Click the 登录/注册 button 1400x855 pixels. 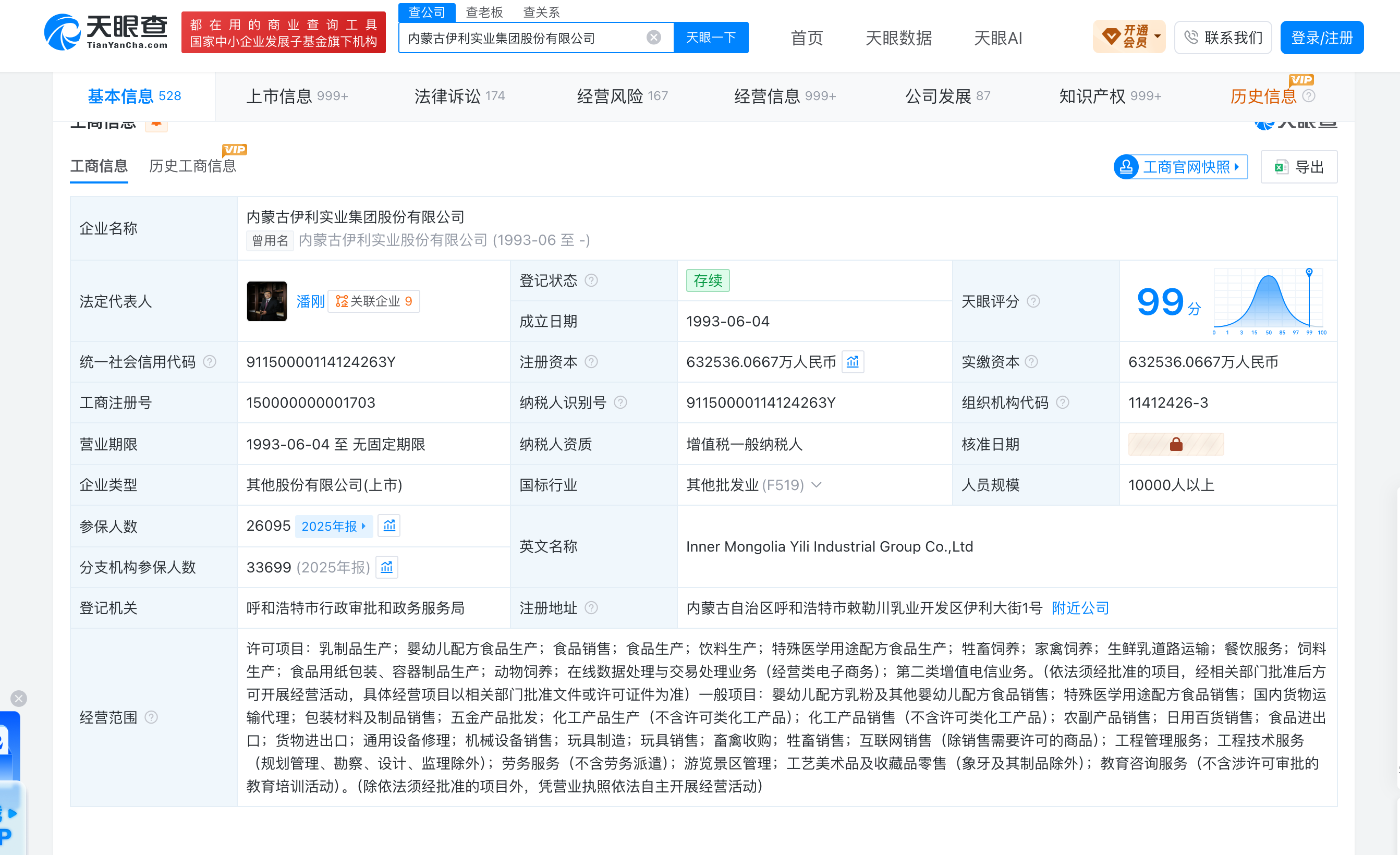pos(1322,38)
